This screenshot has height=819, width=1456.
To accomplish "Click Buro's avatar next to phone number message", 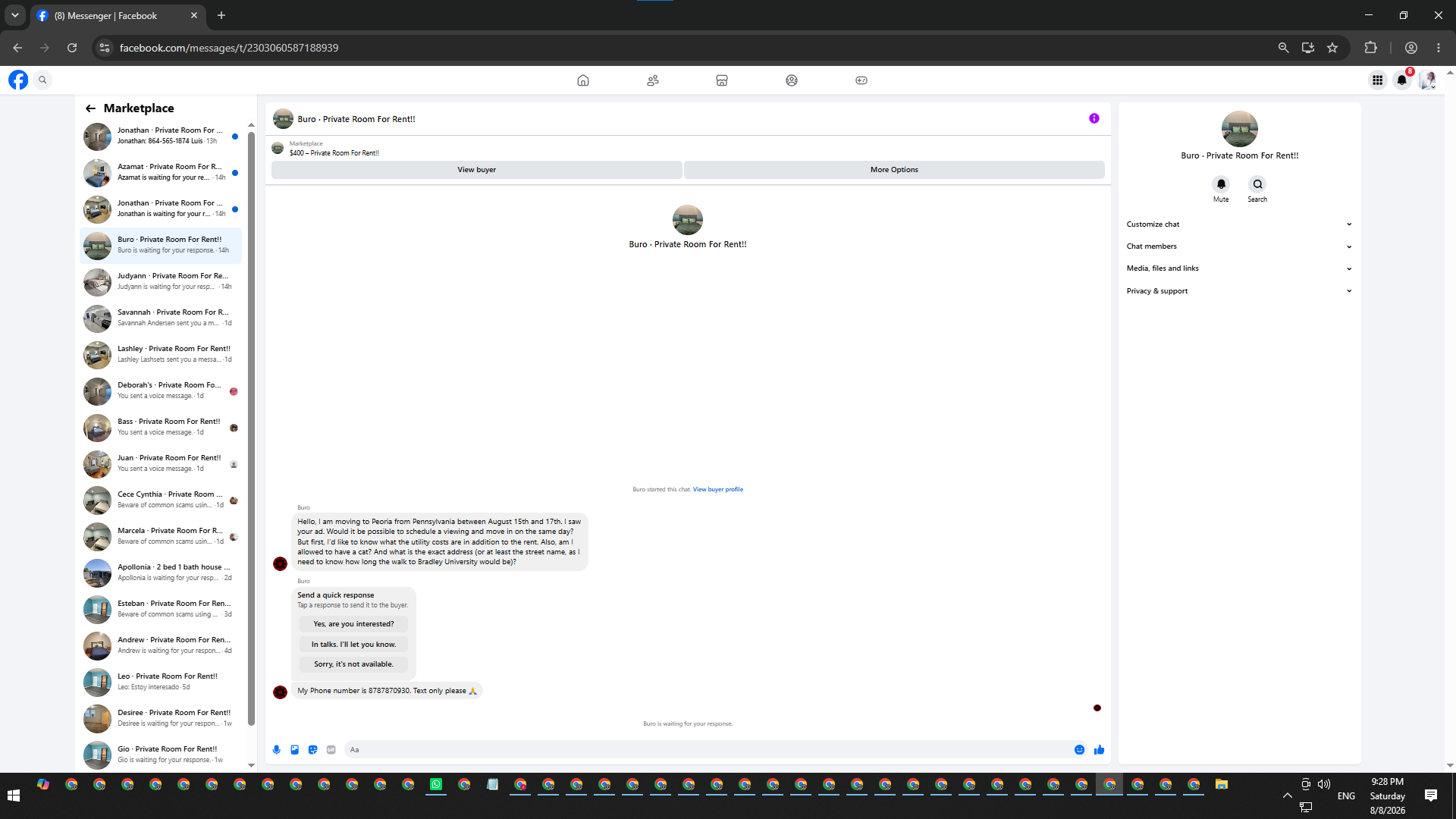I will [281, 692].
